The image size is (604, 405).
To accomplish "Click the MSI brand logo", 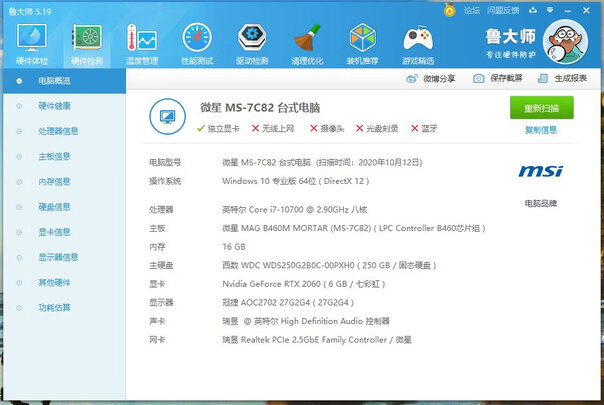I will (540, 172).
